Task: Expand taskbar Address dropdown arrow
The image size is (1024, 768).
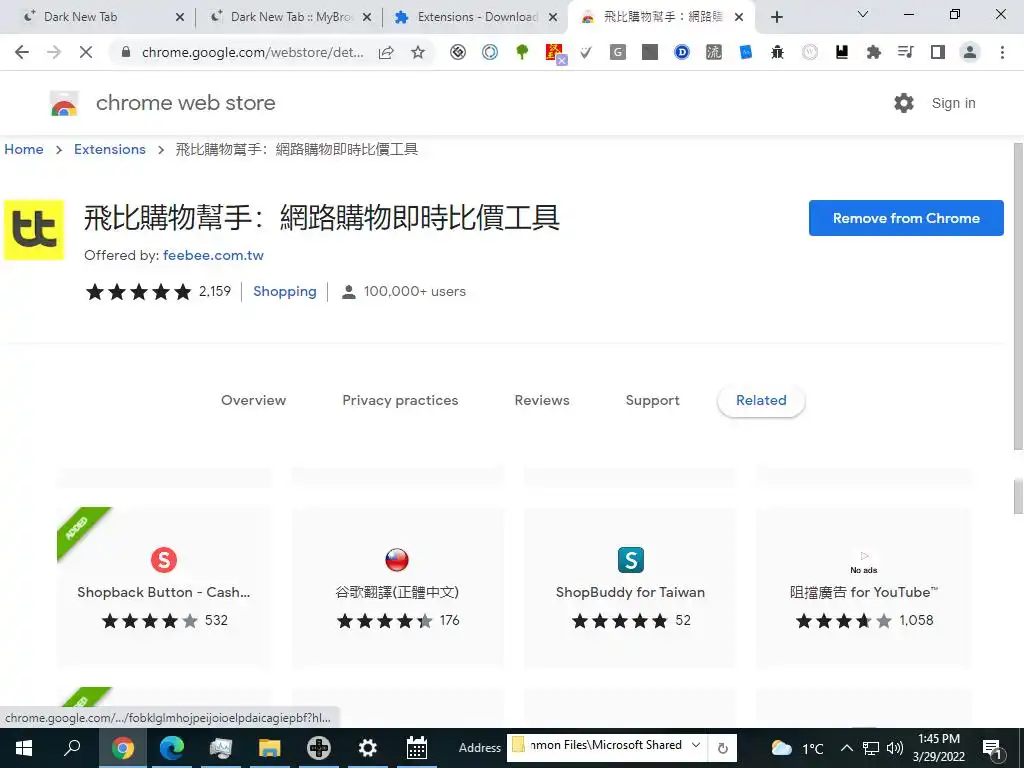Action: point(696,745)
